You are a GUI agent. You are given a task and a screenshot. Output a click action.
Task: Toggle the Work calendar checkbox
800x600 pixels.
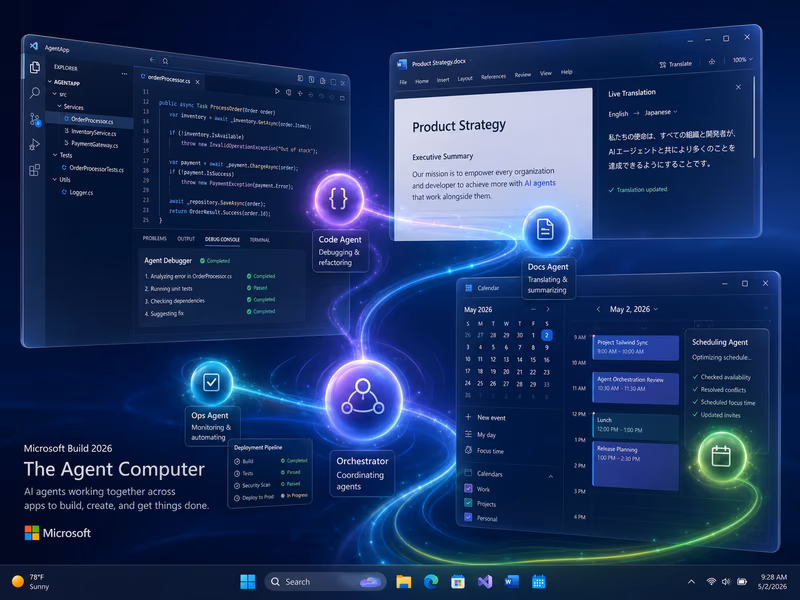(468, 488)
